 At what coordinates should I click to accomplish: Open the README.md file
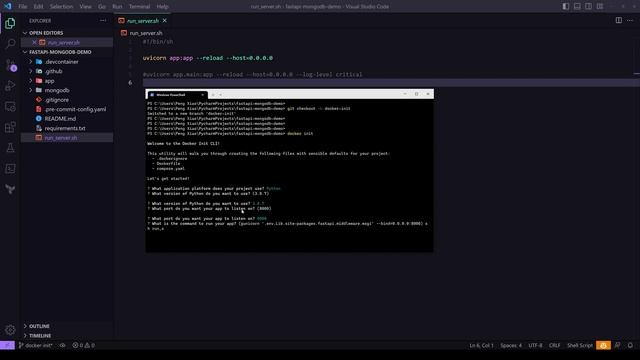coord(60,119)
